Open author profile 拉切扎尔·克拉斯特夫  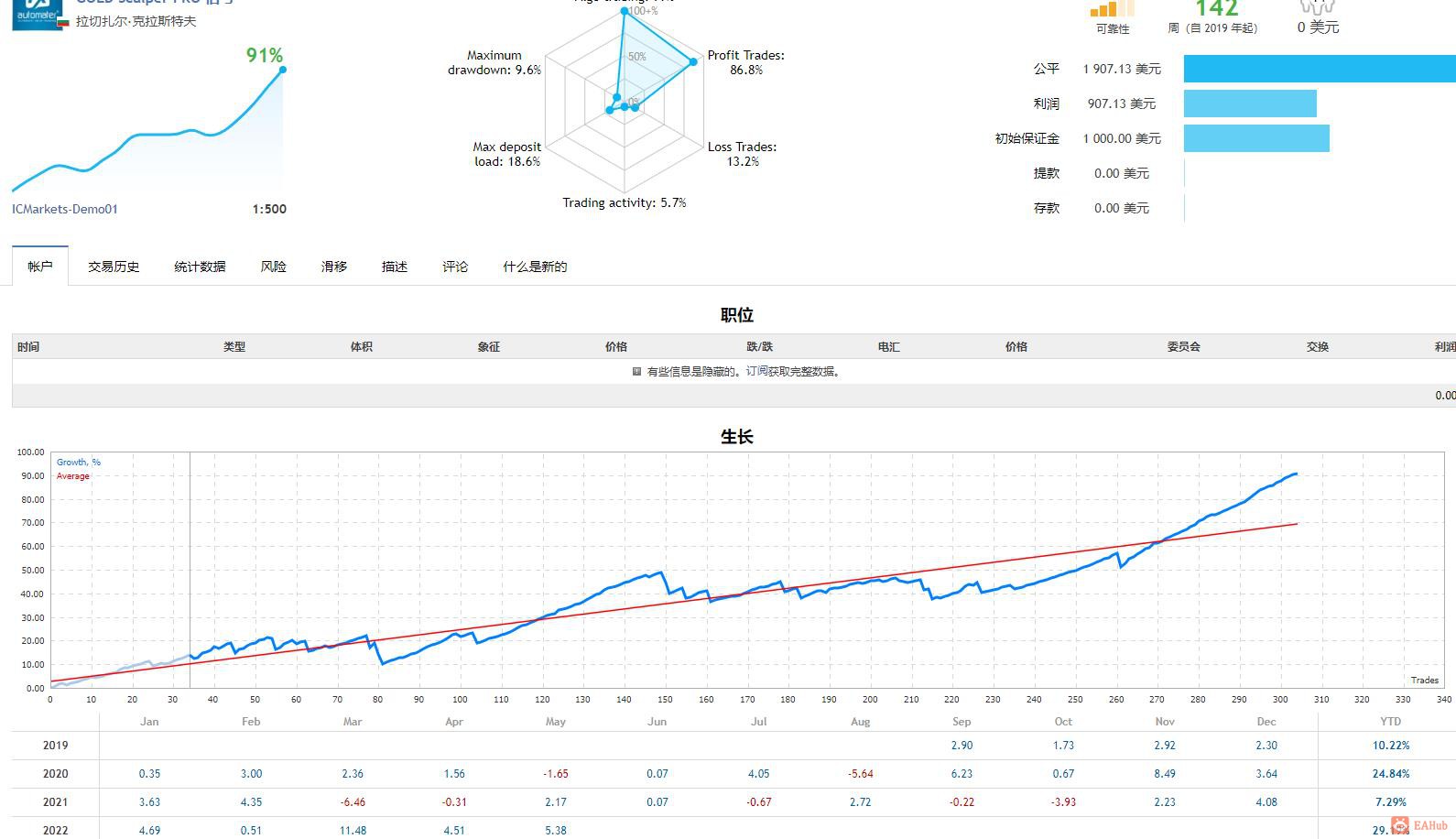point(136,21)
